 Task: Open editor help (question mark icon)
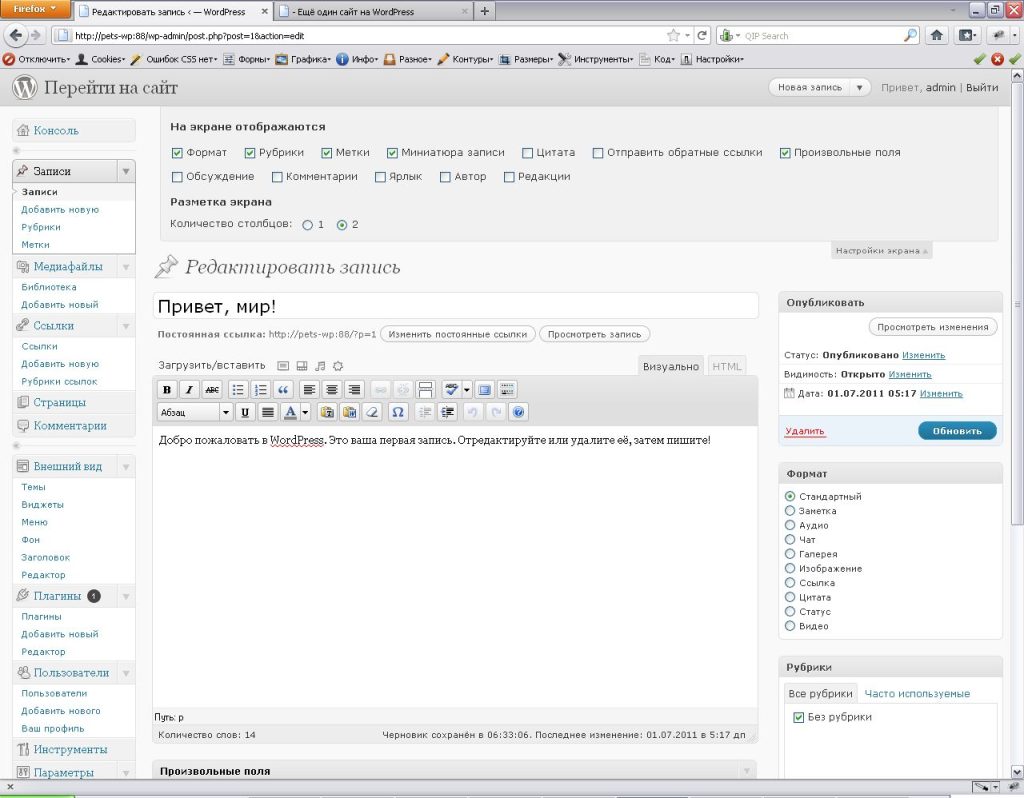[519, 412]
